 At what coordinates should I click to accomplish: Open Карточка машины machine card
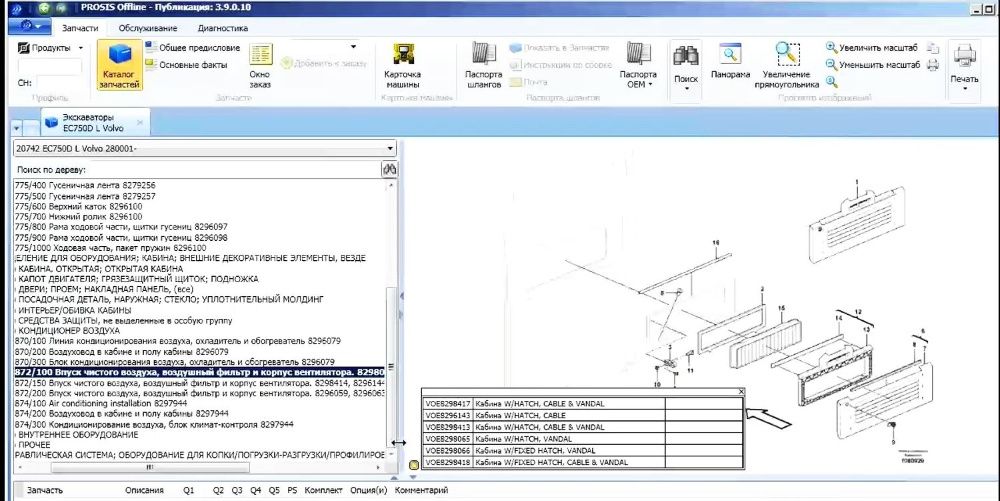click(402, 66)
